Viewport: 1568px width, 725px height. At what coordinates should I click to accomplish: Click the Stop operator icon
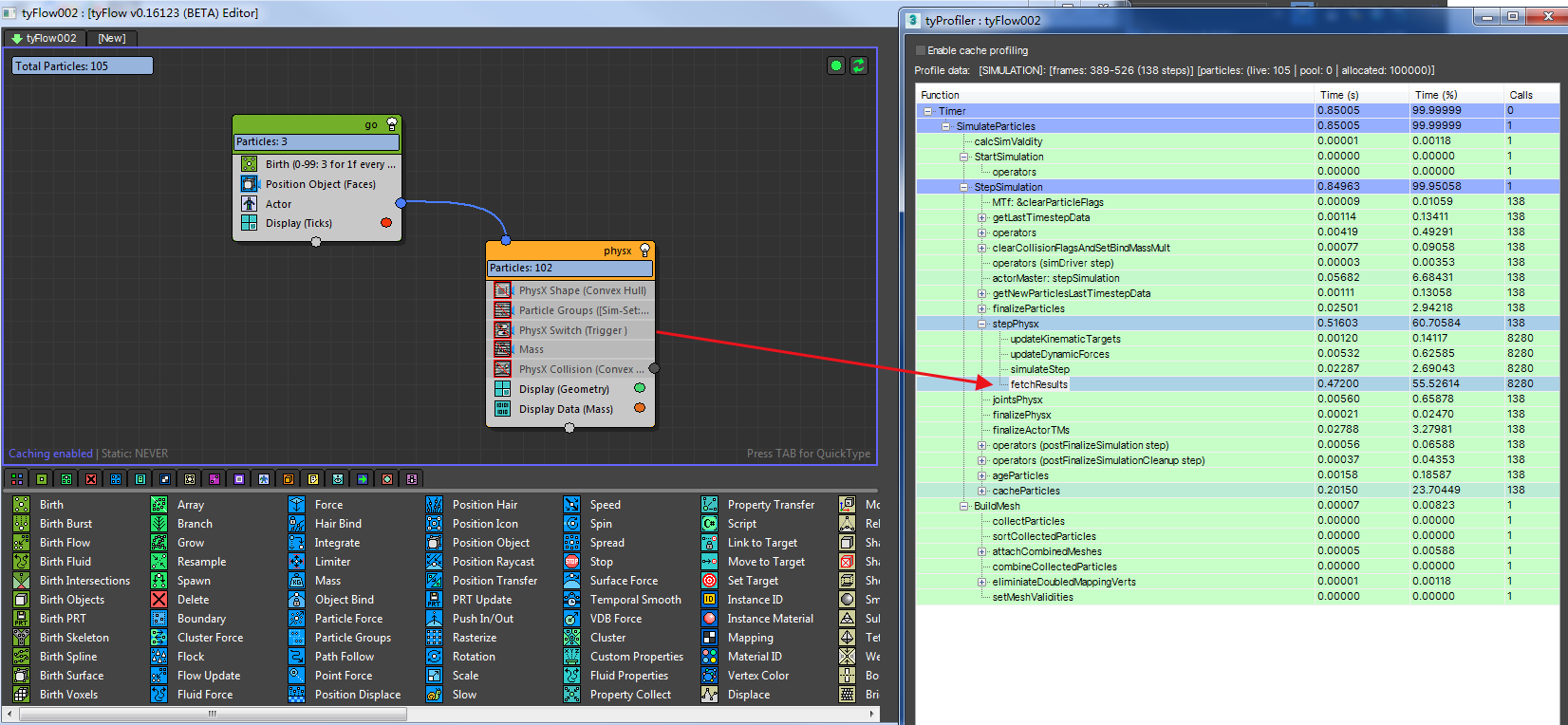click(x=571, y=562)
